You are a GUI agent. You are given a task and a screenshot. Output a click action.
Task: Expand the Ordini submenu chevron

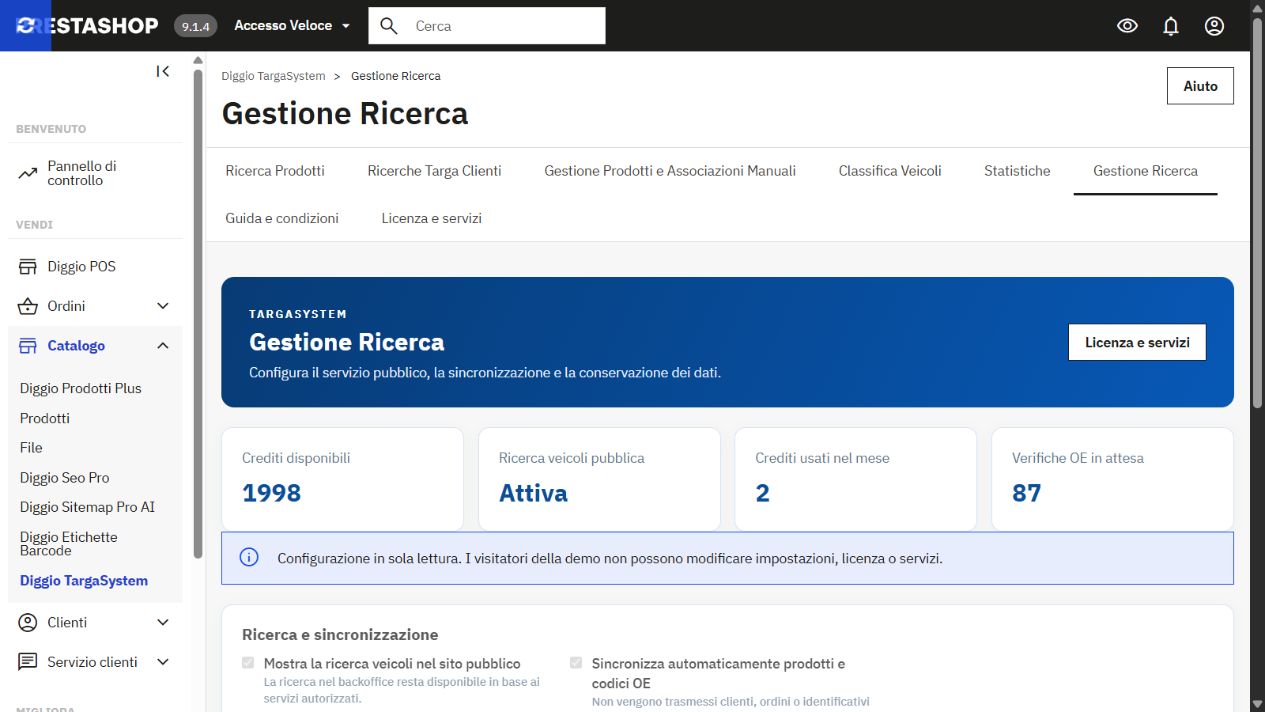pyautogui.click(x=163, y=306)
